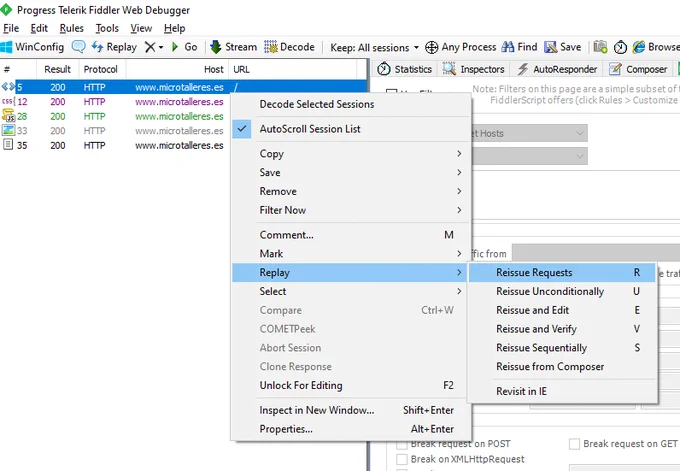Choose Decode Selected Sessions
This screenshot has width=680, height=471.
pyautogui.click(x=350, y=104)
